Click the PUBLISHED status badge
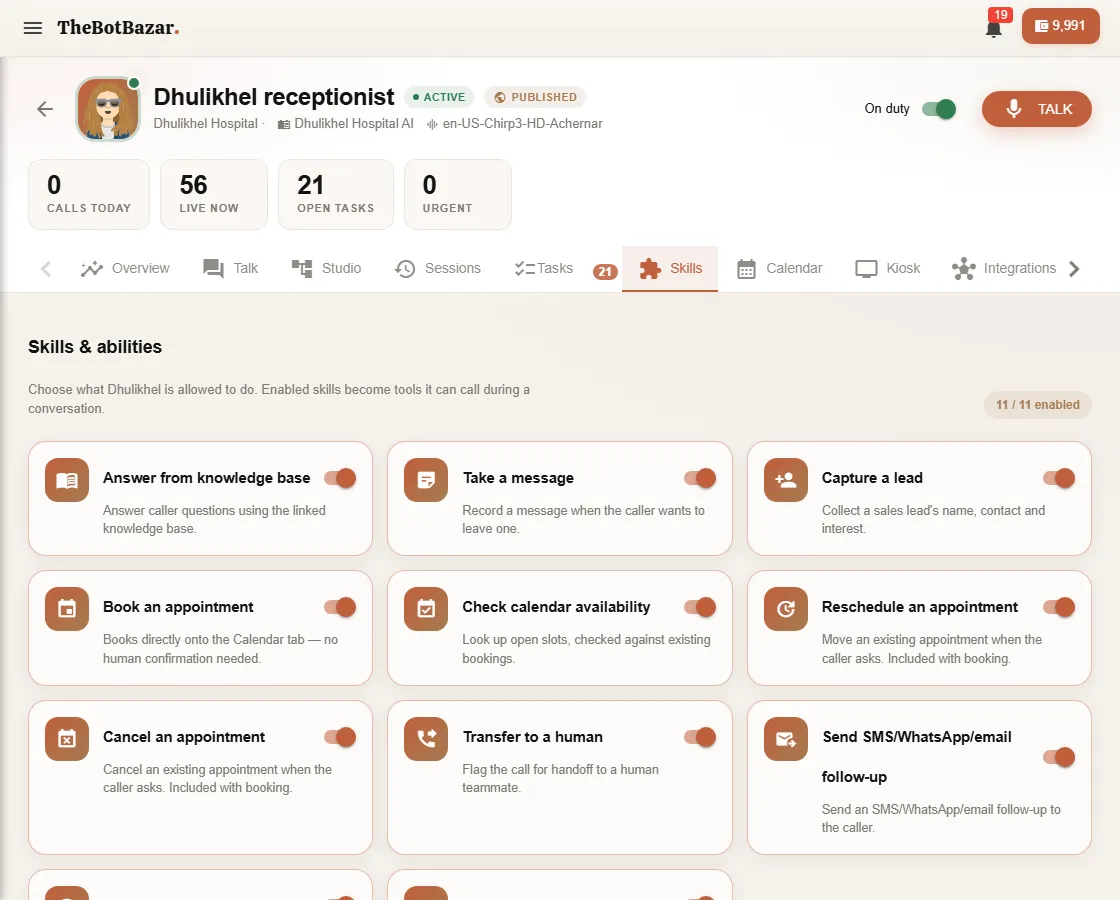The height and width of the screenshot is (900, 1120). point(535,97)
